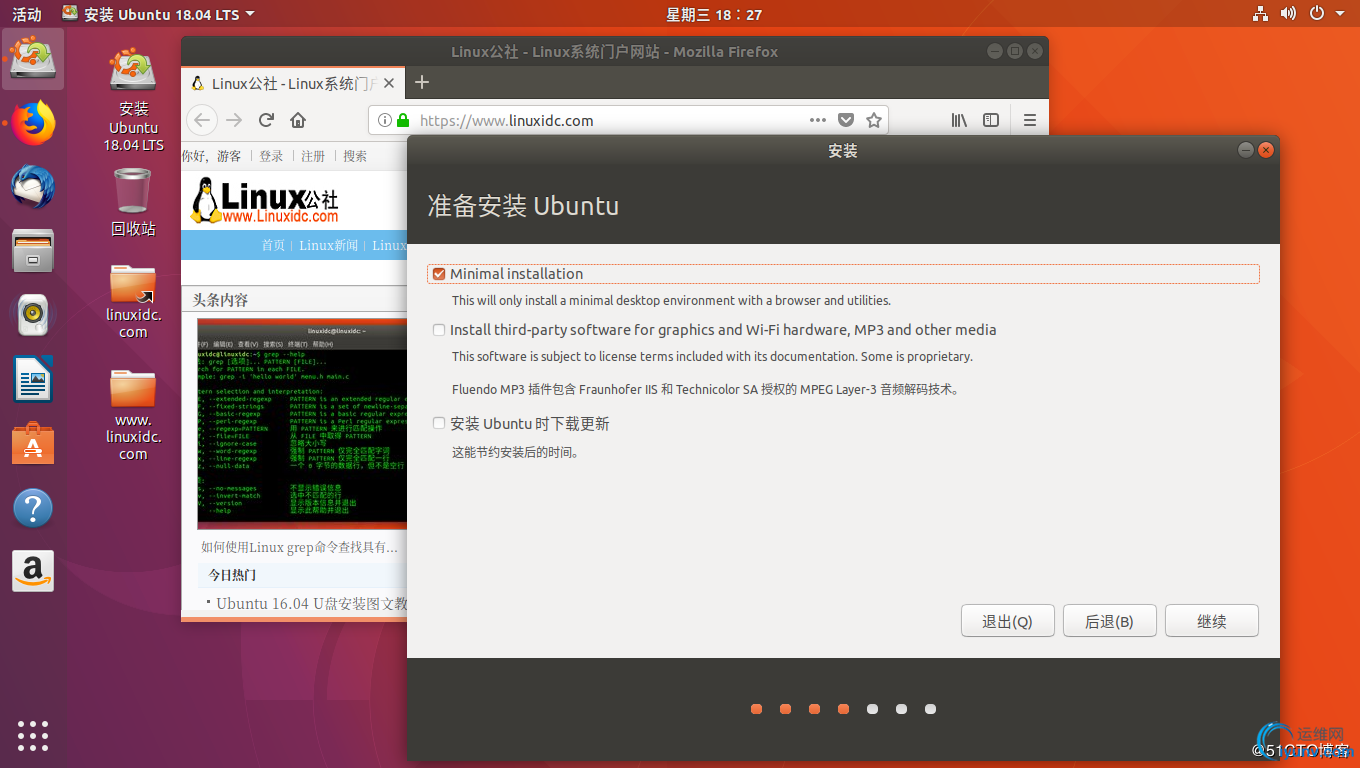Click the '注册' register link

tap(313, 156)
